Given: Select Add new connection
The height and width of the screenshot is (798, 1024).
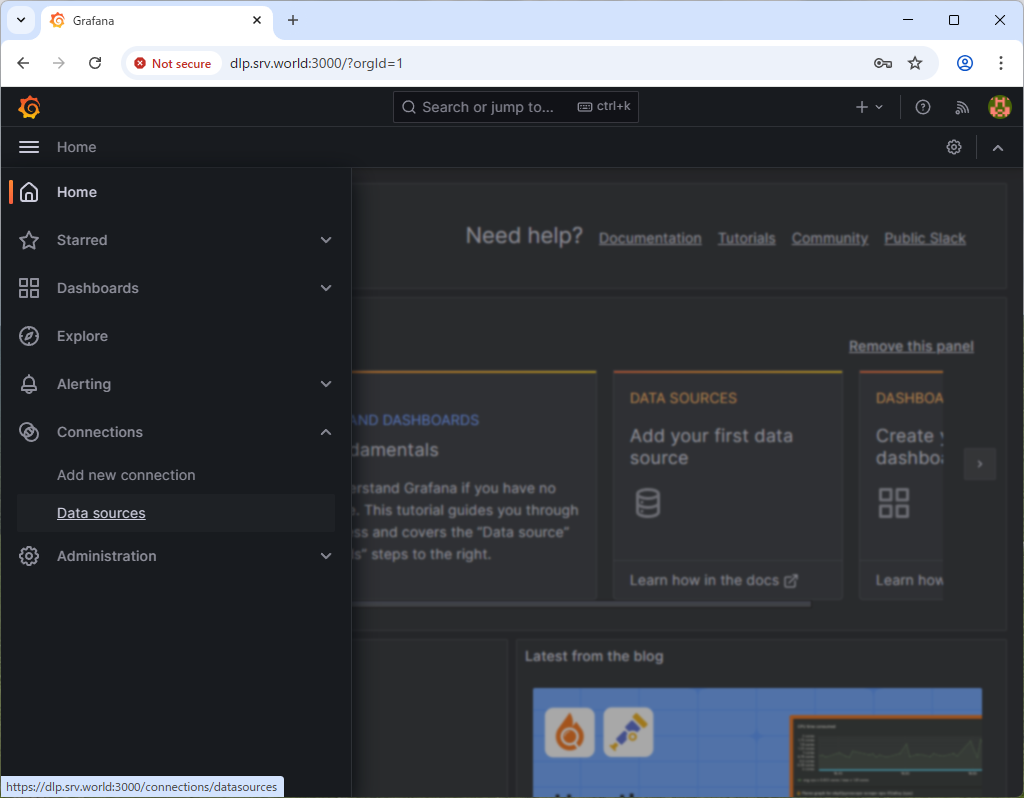Looking at the screenshot, I should pyautogui.click(x=126, y=475).
